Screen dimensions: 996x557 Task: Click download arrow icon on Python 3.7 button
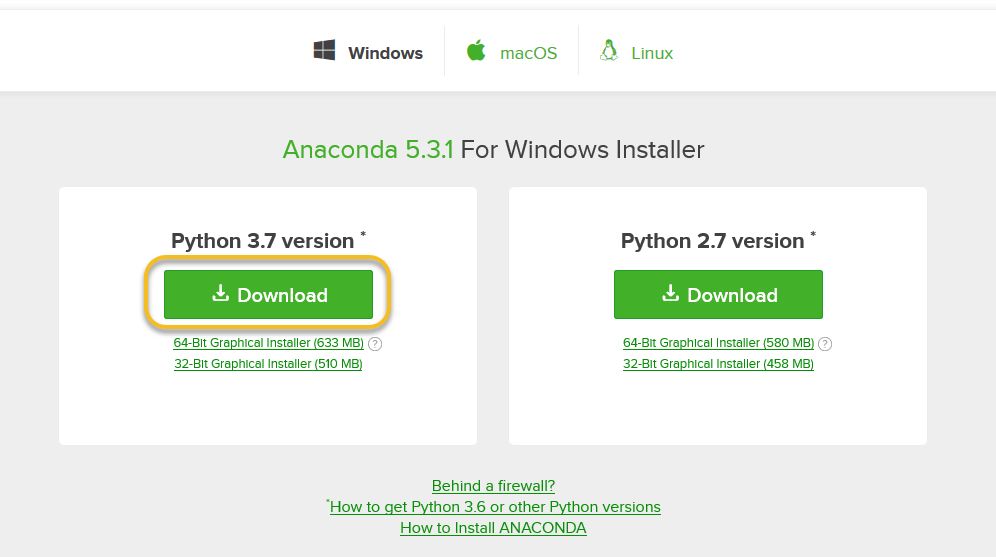click(220, 293)
